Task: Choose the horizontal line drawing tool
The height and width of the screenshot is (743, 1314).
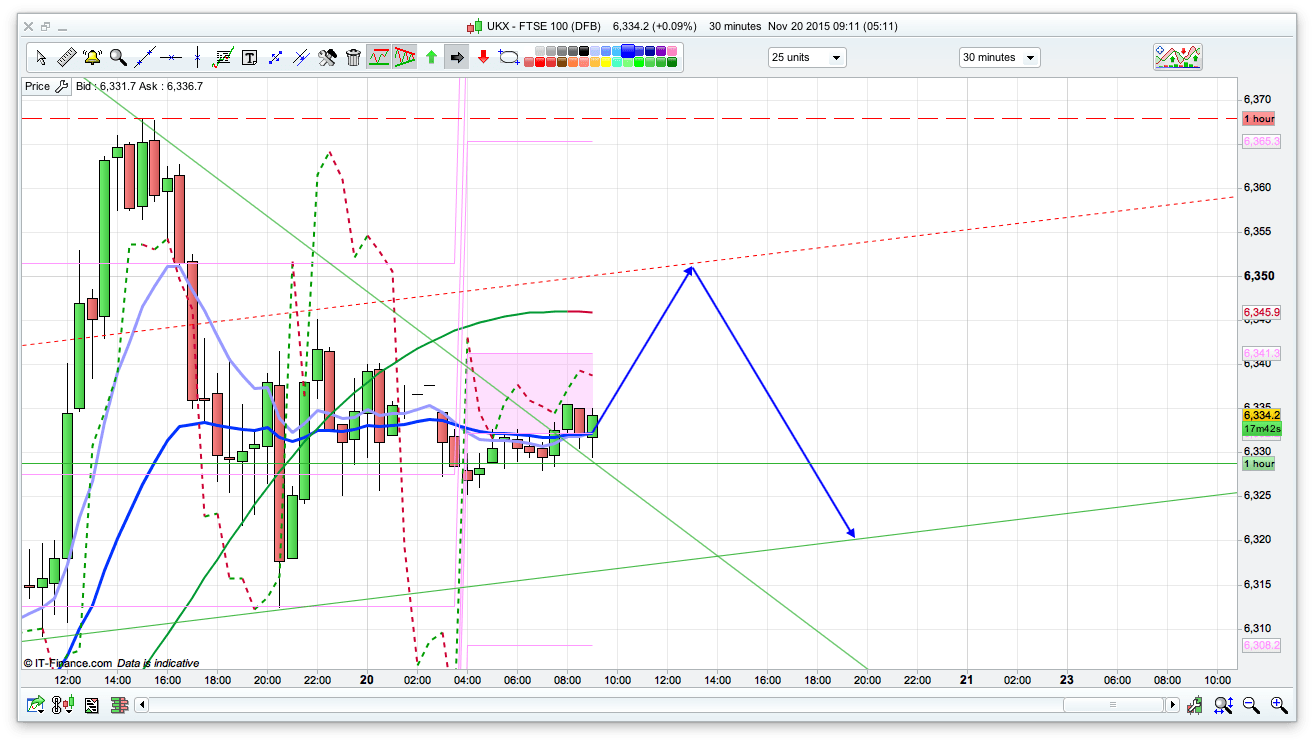Action: tap(171, 57)
